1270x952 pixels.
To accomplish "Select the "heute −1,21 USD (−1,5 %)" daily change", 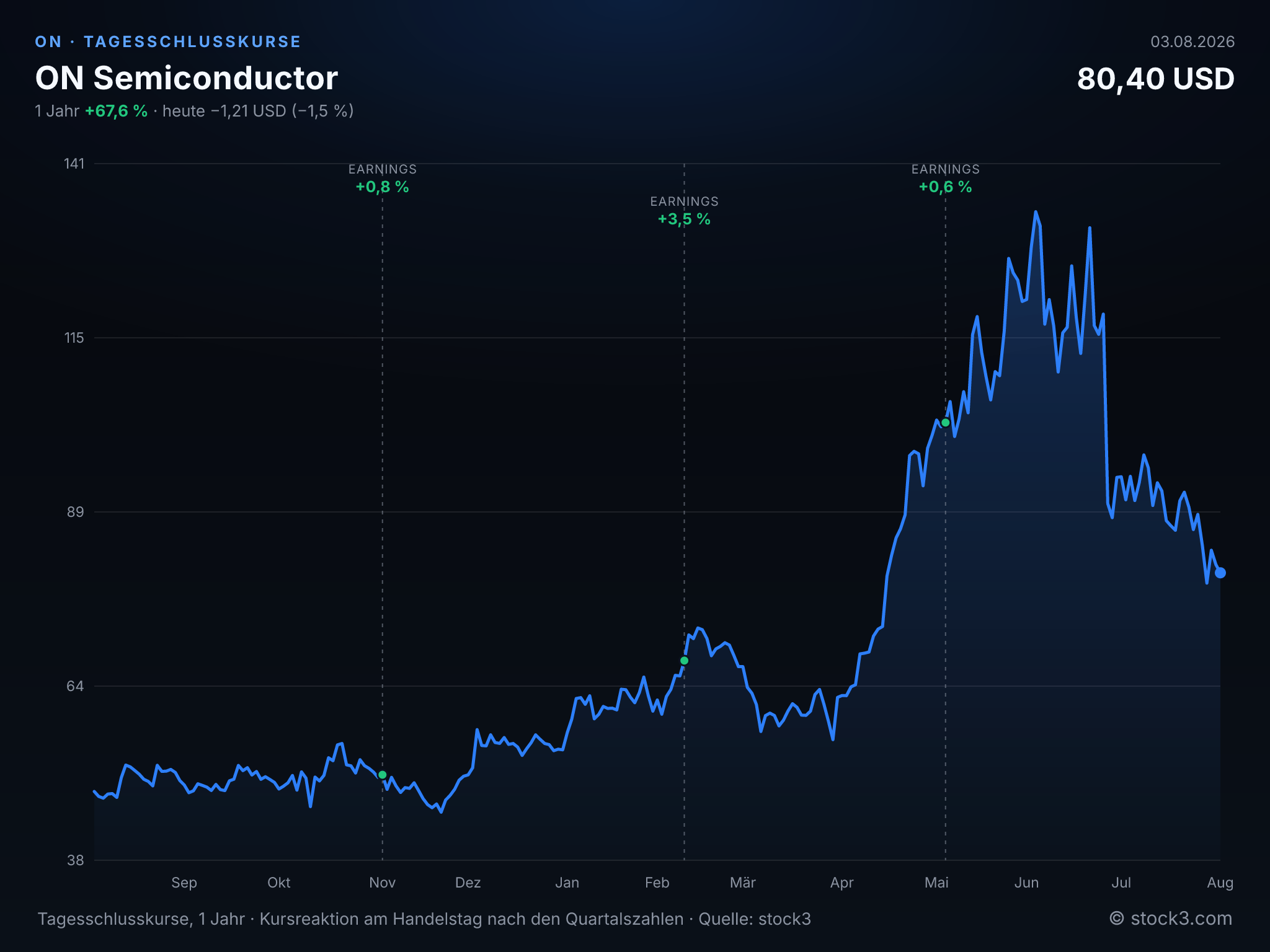I will pyautogui.click(x=258, y=111).
